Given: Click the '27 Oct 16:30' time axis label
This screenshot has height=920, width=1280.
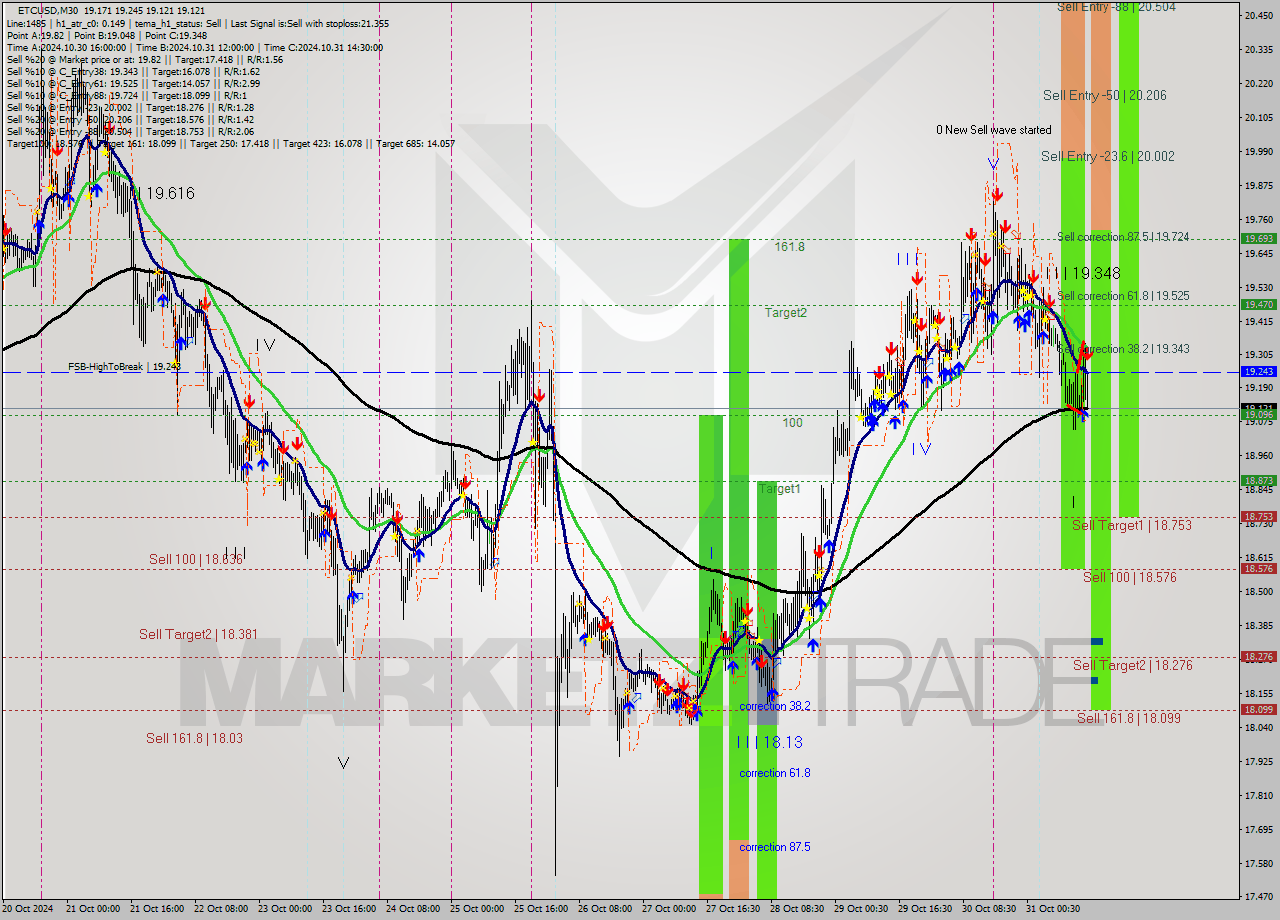Looking at the screenshot, I should click(732, 909).
